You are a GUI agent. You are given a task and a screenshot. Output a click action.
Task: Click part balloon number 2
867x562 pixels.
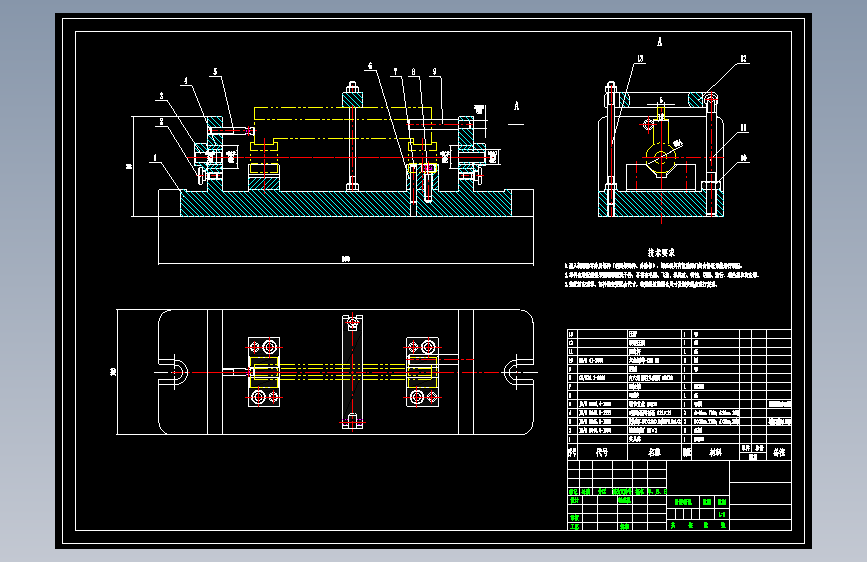[161, 122]
